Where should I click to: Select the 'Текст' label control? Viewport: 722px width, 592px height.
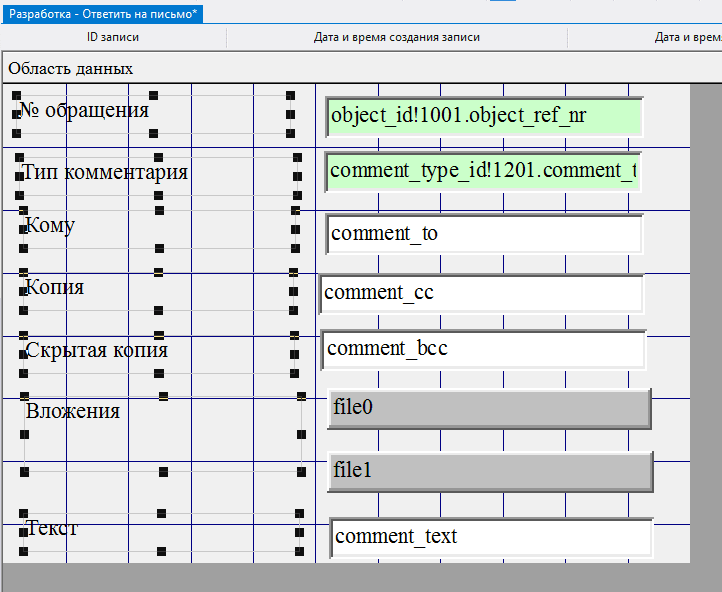click(x=52, y=528)
